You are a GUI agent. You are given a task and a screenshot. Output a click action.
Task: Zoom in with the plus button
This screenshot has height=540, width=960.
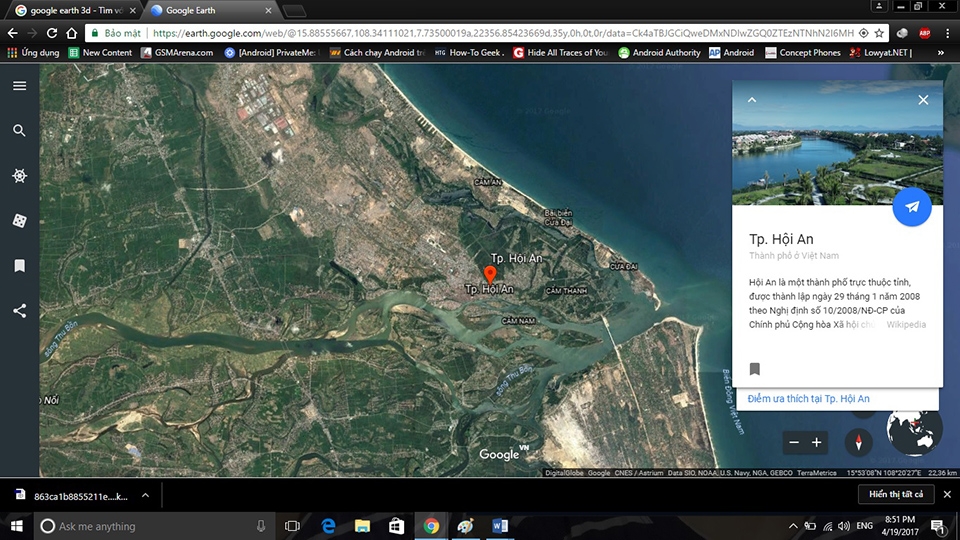[817, 442]
